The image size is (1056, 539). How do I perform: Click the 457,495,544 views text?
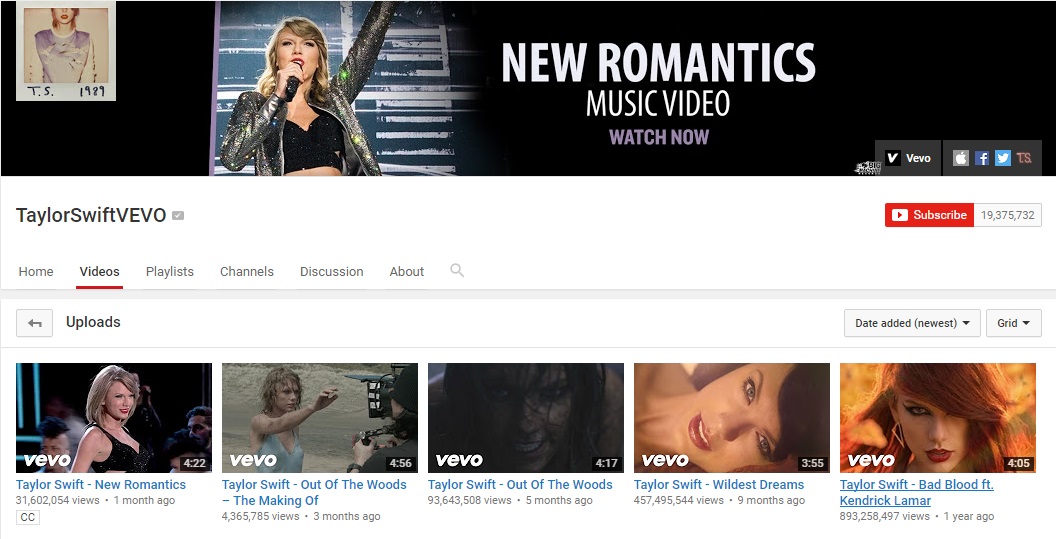[679, 501]
